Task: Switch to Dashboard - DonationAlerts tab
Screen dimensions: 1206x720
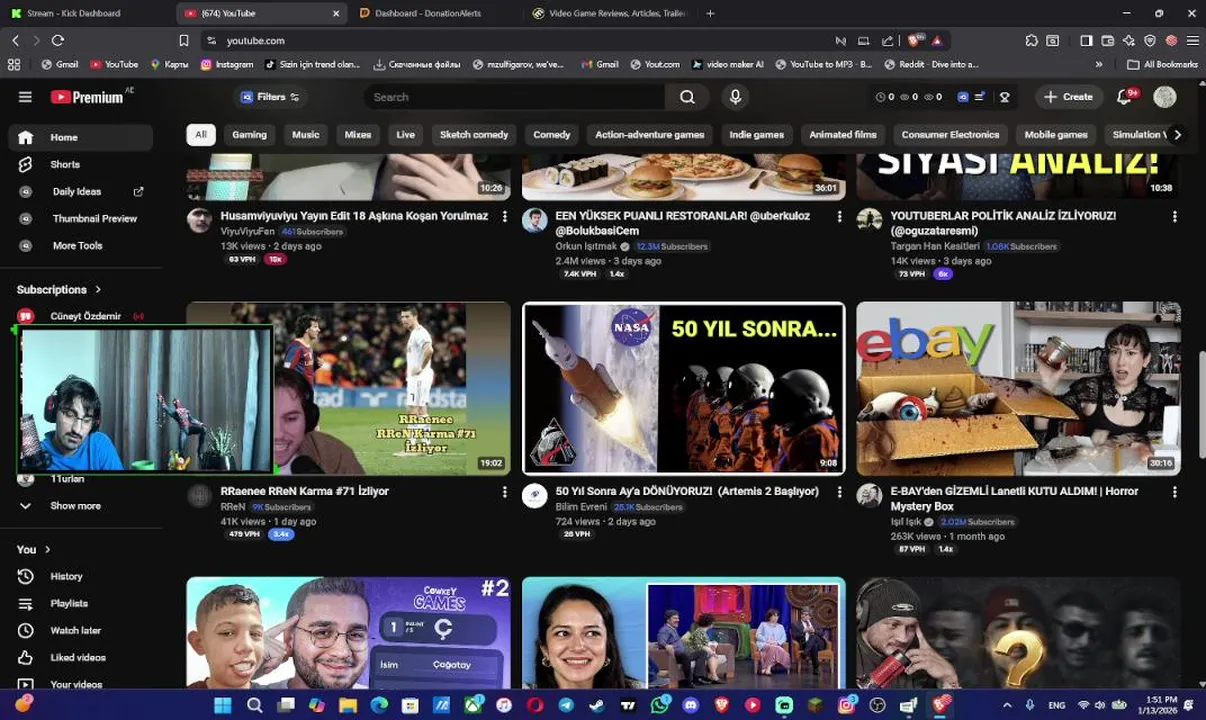Action: [x=428, y=13]
